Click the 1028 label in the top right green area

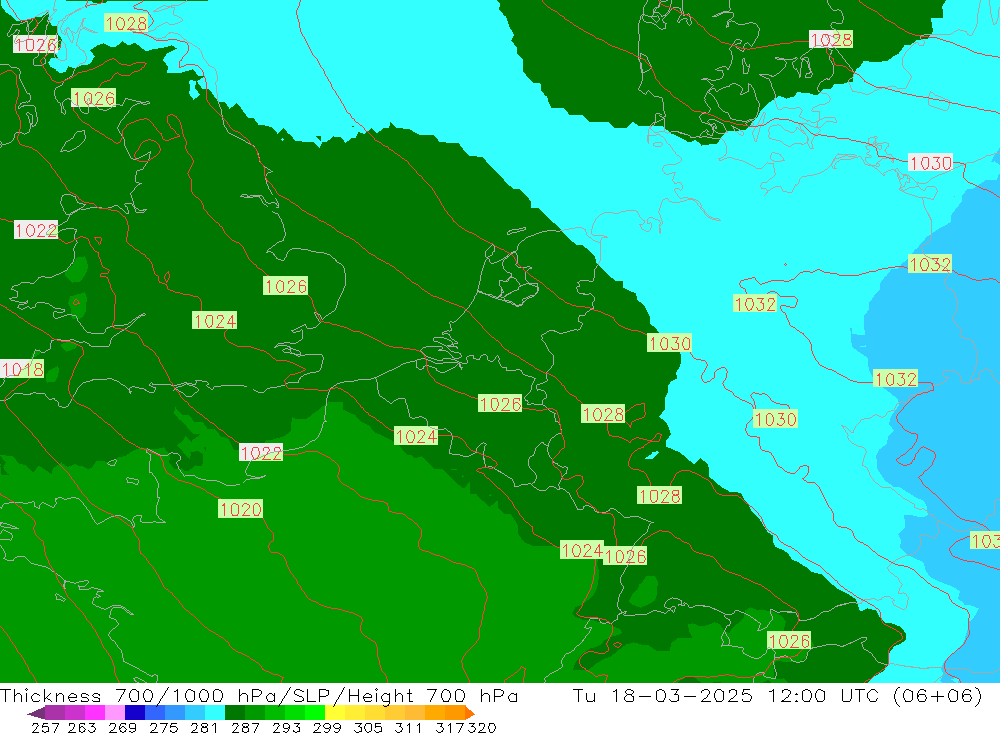830,40
